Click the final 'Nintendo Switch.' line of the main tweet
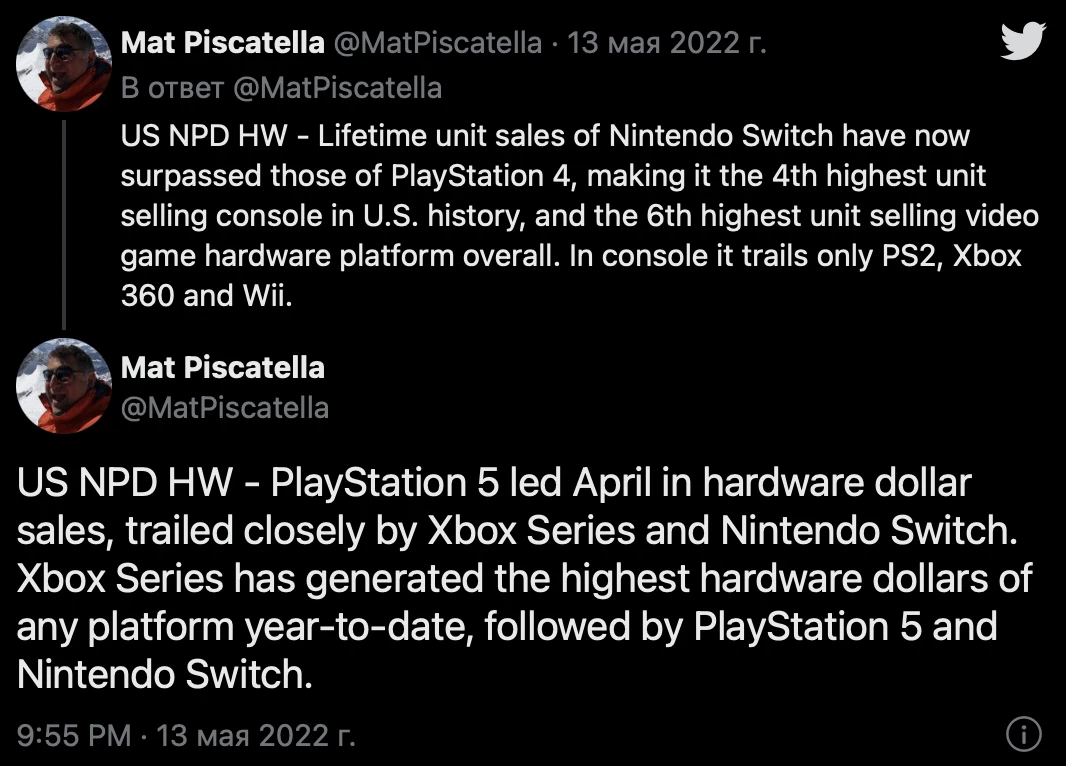This screenshot has width=1066, height=766. tap(165, 675)
